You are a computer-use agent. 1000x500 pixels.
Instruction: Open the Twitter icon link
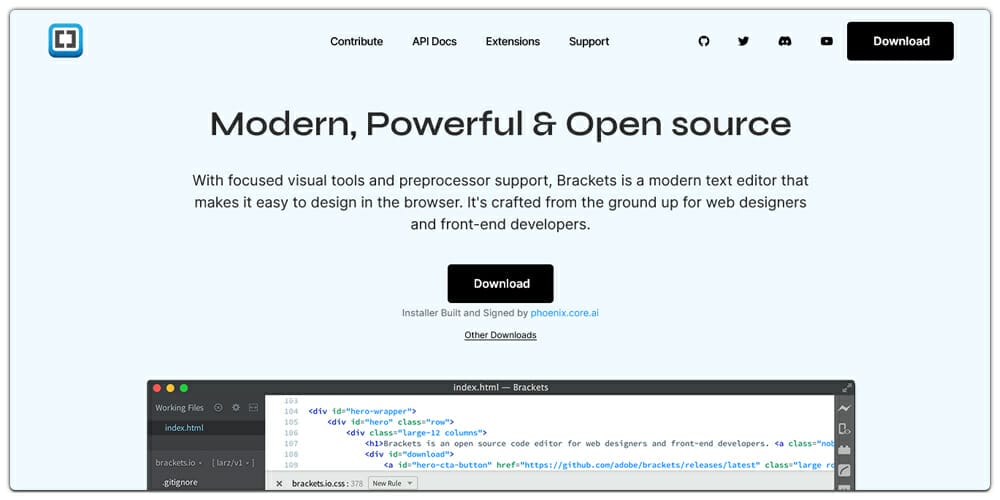coord(743,41)
